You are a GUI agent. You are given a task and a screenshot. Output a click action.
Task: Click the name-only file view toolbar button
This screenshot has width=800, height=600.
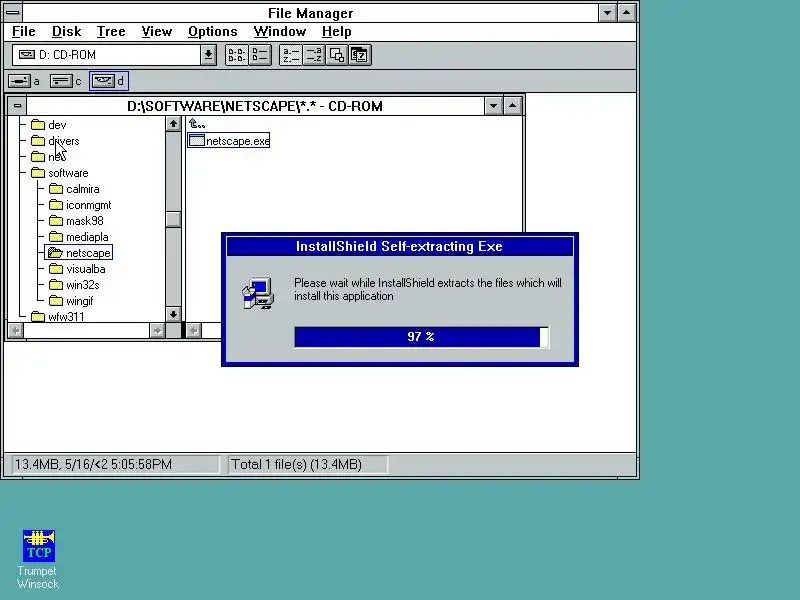(237, 55)
